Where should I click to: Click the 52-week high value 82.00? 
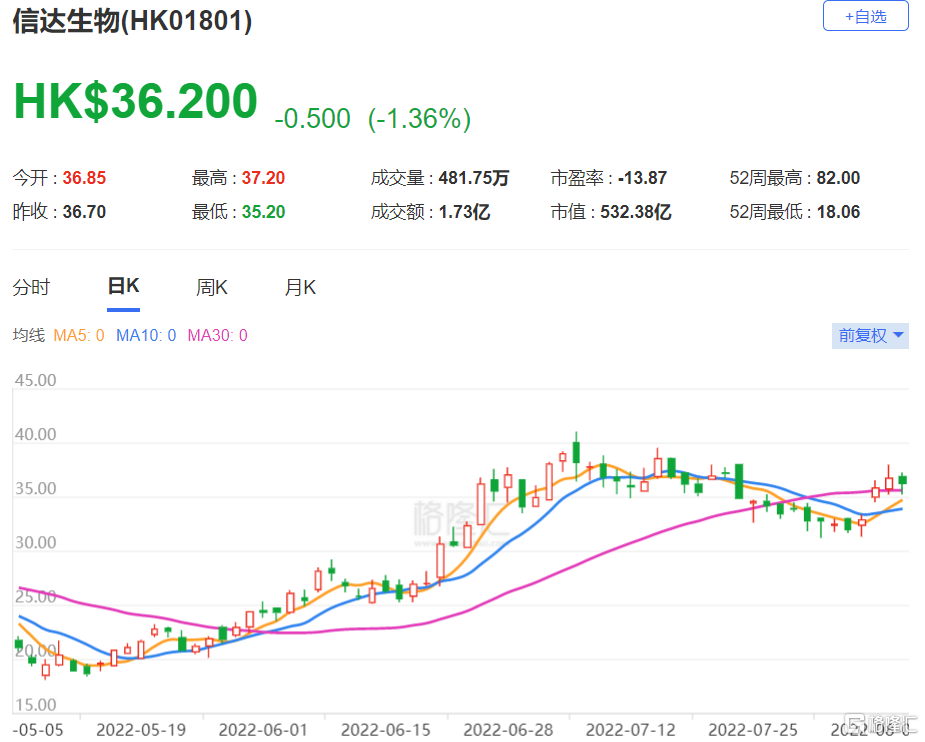(838, 178)
